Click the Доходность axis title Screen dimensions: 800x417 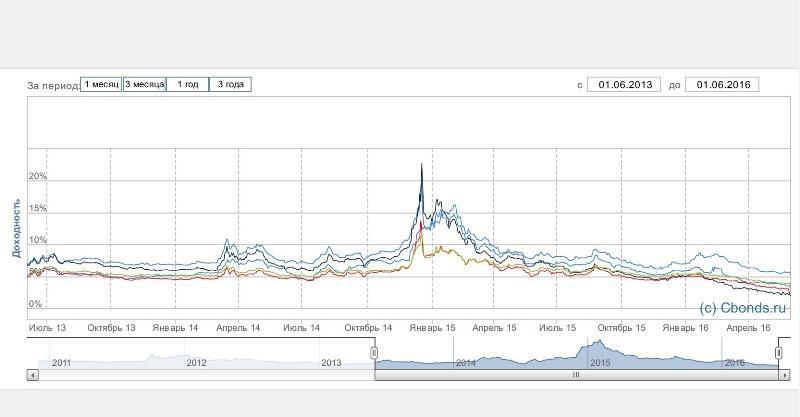[16, 228]
